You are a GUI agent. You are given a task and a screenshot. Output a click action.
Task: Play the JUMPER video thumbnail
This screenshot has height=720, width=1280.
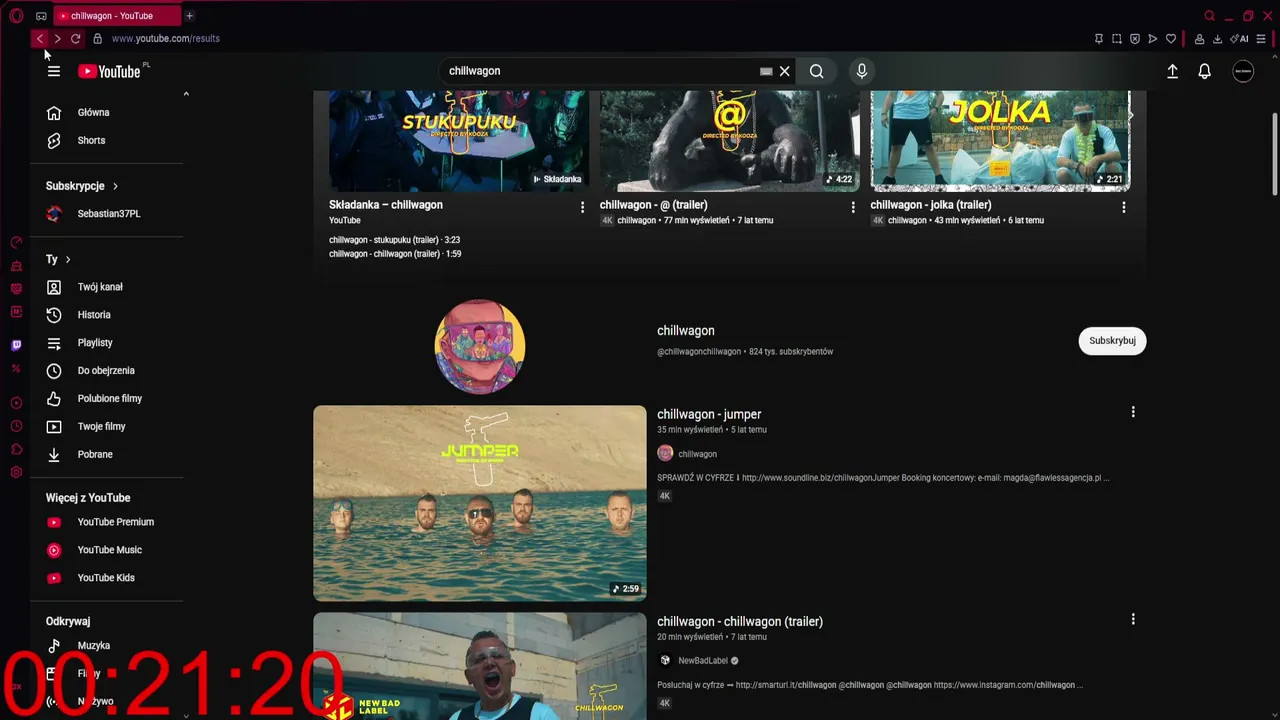[x=480, y=503]
